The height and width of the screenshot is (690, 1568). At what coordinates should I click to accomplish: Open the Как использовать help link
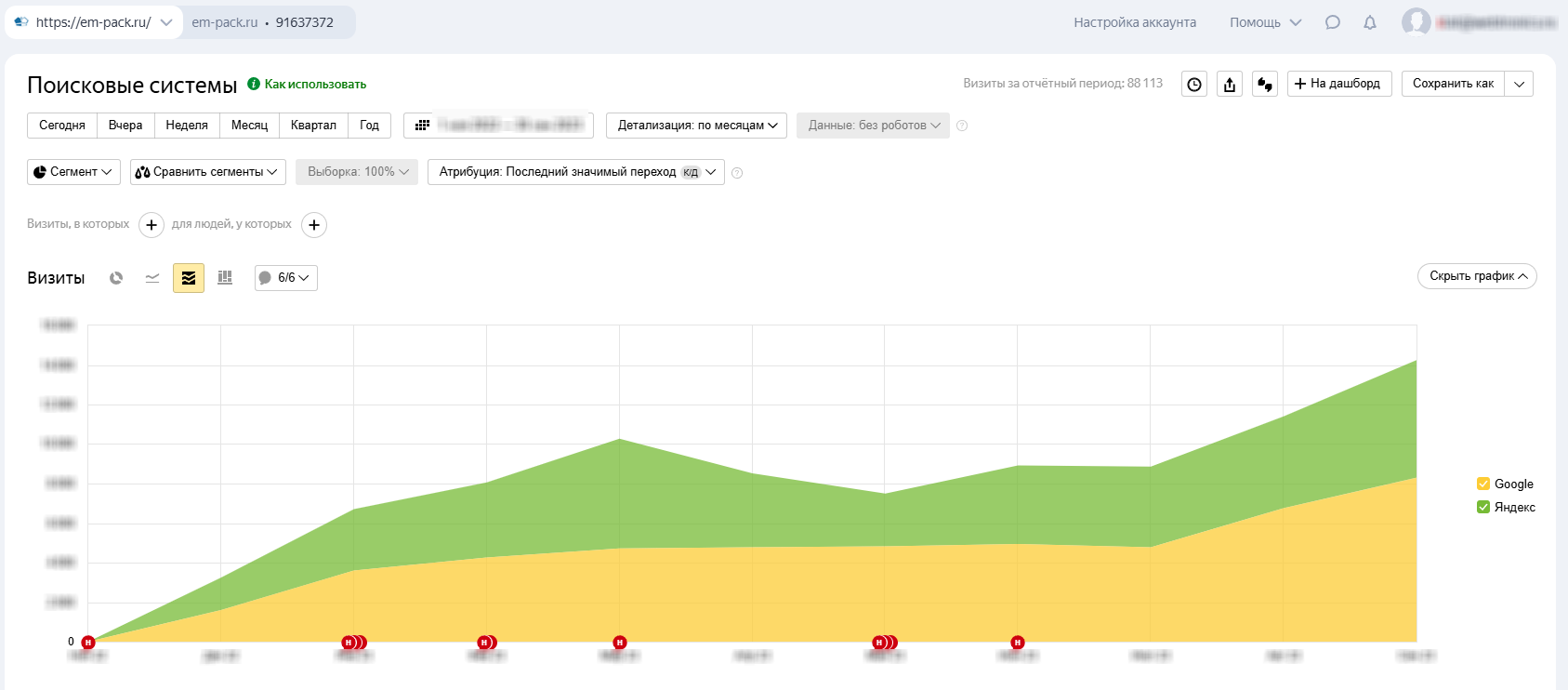[x=314, y=85]
